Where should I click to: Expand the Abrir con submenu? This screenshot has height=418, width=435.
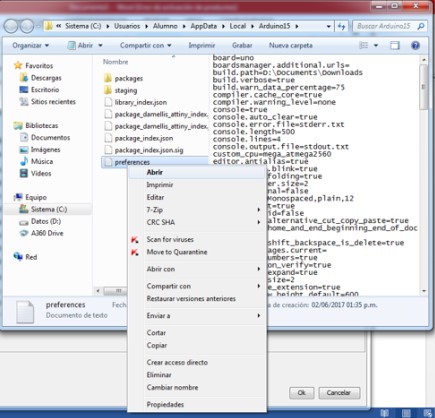197,269
